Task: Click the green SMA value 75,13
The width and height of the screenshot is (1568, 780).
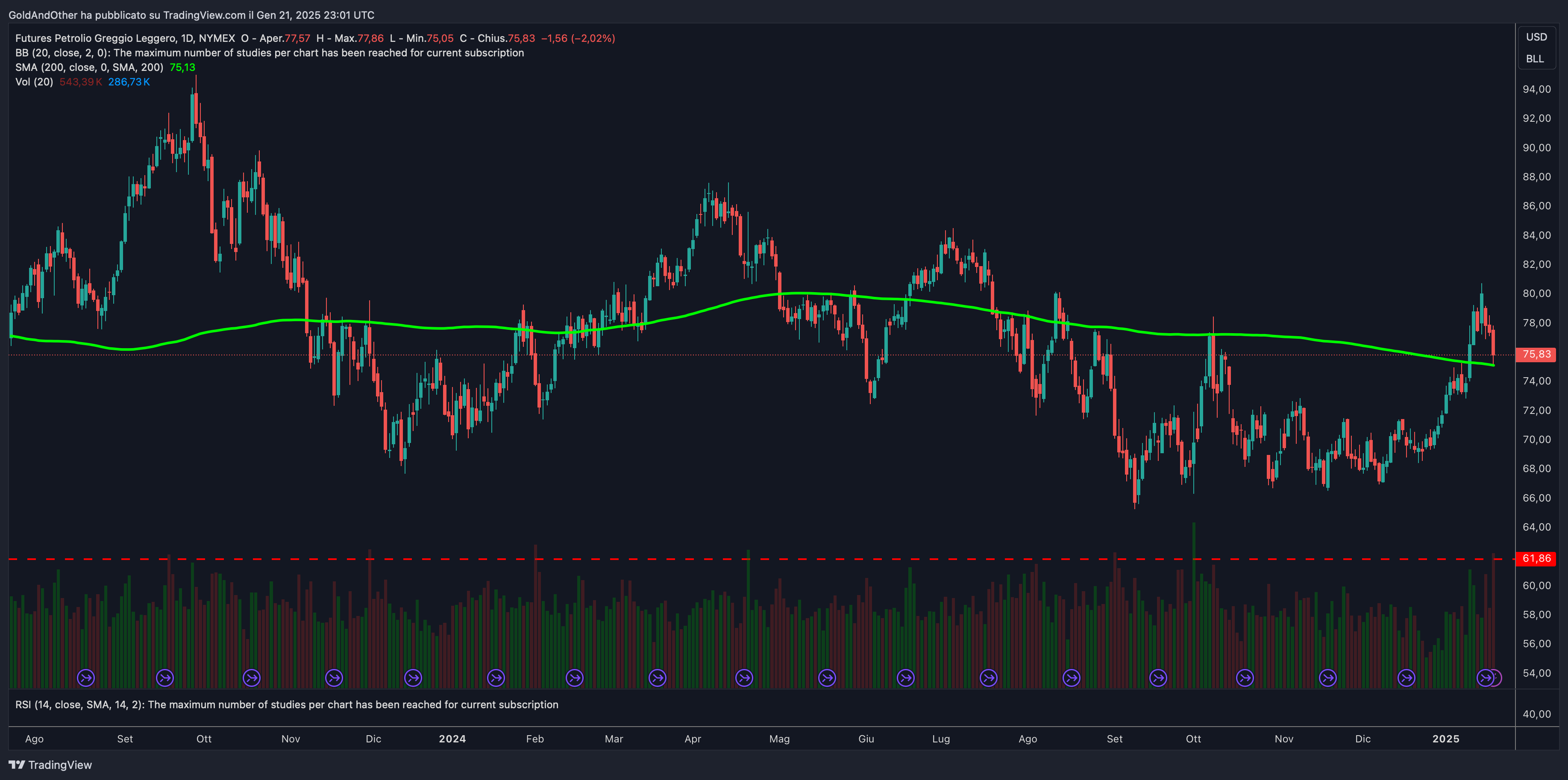Action: pos(182,67)
